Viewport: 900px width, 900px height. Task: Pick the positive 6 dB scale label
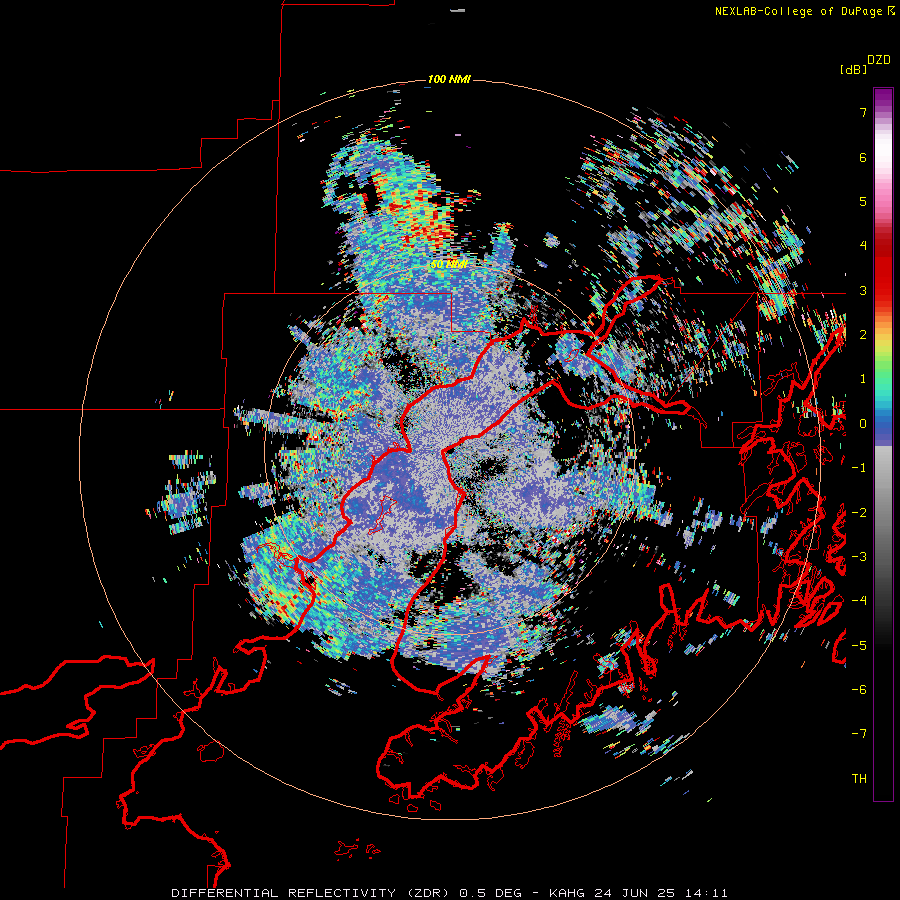click(863, 157)
